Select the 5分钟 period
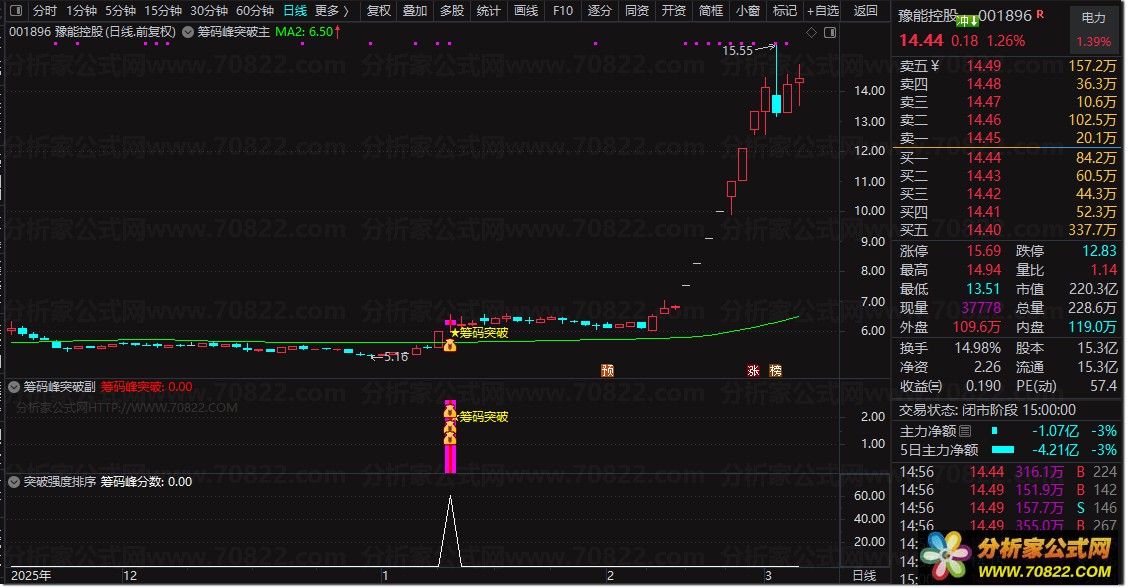The image size is (1128, 588). [x=120, y=11]
